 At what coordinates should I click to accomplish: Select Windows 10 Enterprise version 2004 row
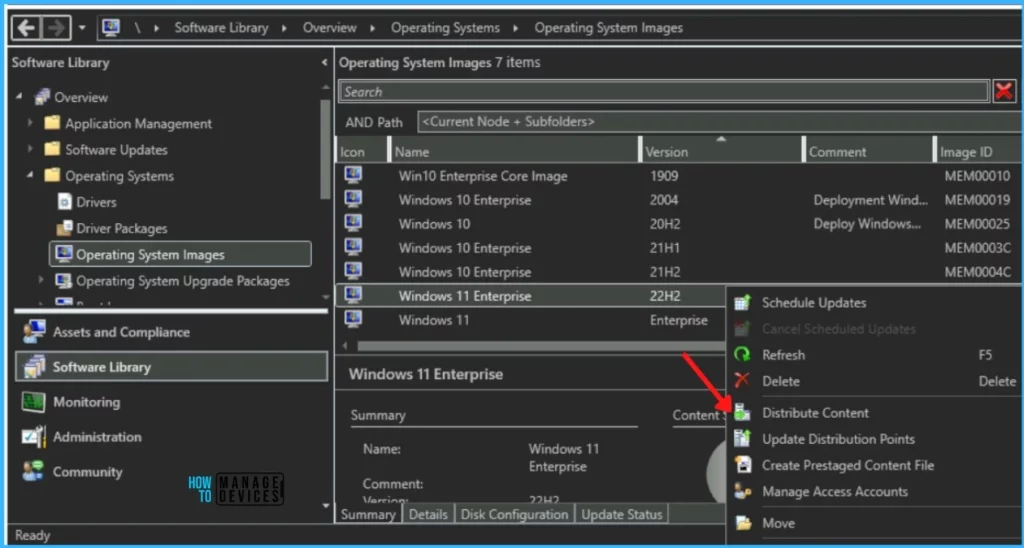tap(678, 200)
